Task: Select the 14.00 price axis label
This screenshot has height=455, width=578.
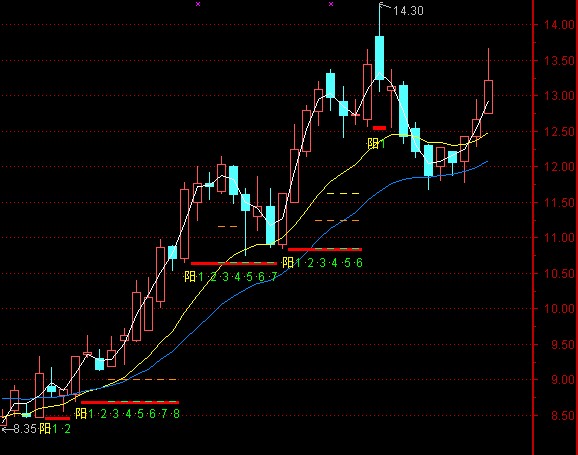Action: tap(560, 25)
